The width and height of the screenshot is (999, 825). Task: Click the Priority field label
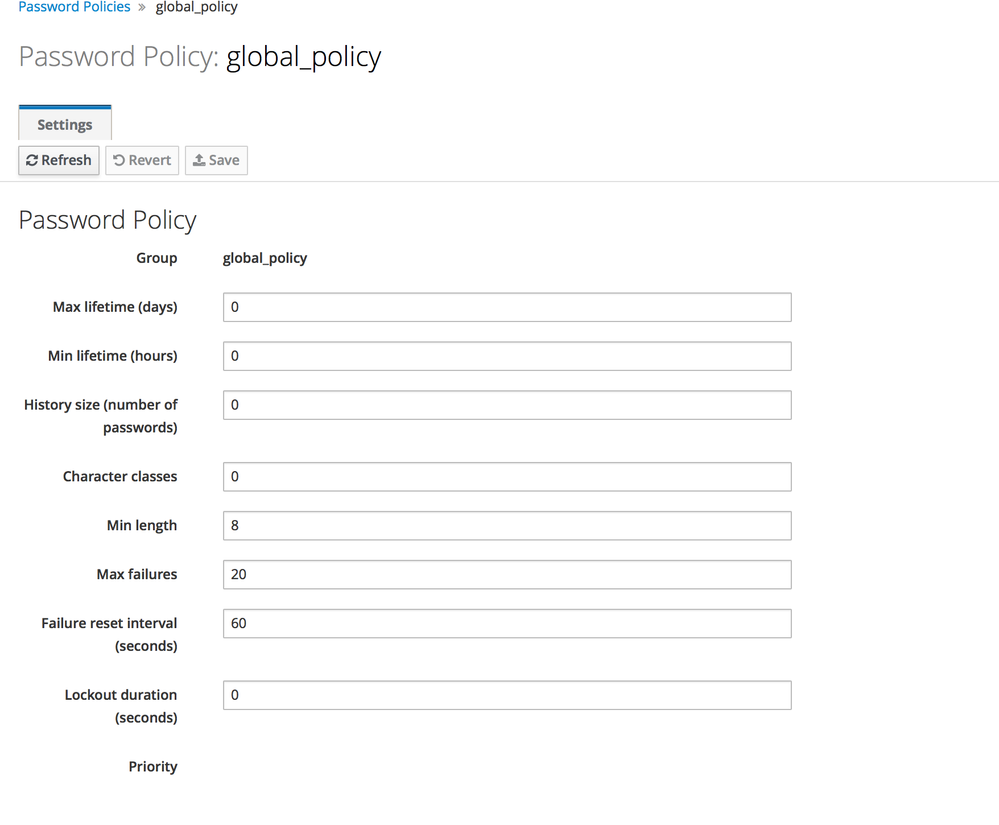152,767
